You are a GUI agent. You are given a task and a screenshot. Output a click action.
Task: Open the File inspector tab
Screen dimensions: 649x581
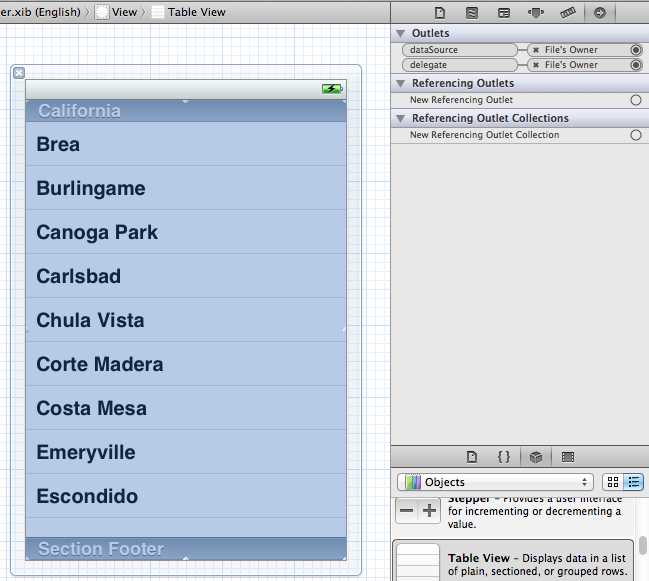pos(440,13)
